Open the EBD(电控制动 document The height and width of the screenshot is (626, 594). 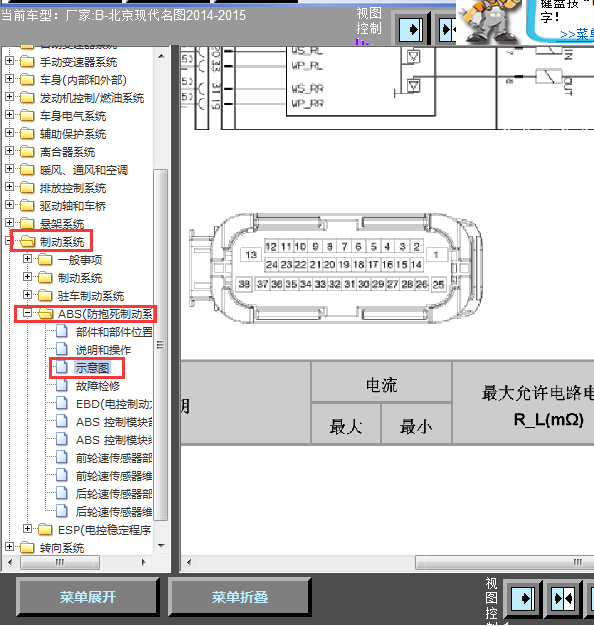point(114,404)
